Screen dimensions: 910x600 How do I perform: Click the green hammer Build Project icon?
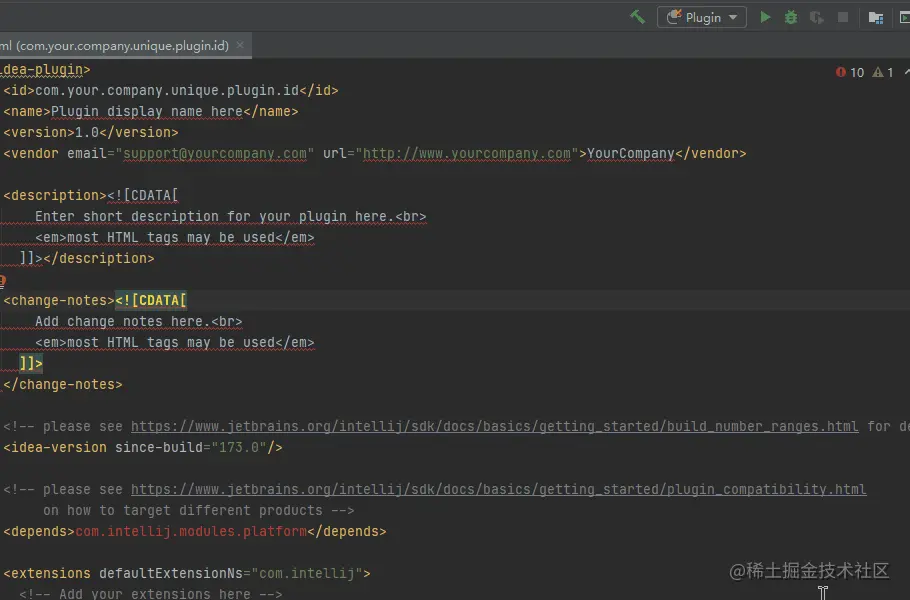[x=637, y=17]
